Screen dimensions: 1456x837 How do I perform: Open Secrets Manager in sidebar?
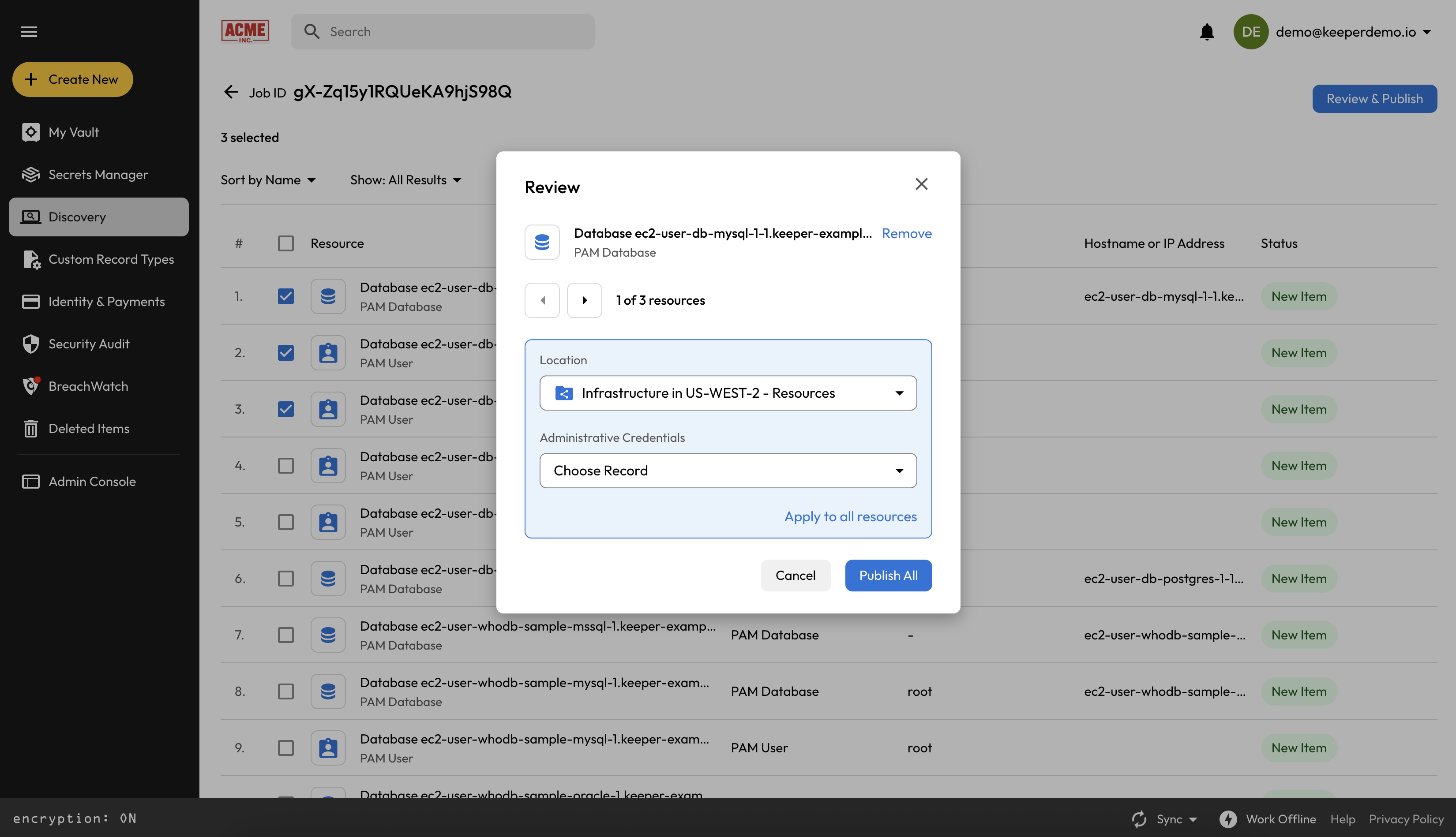tap(98, 174)
